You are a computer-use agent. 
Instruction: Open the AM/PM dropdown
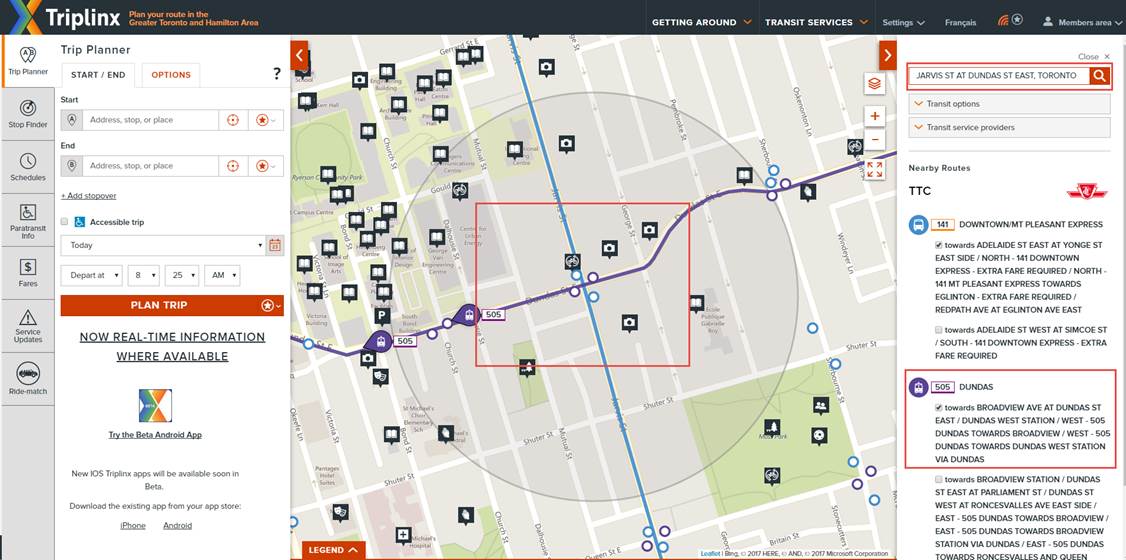coord(222,275)
